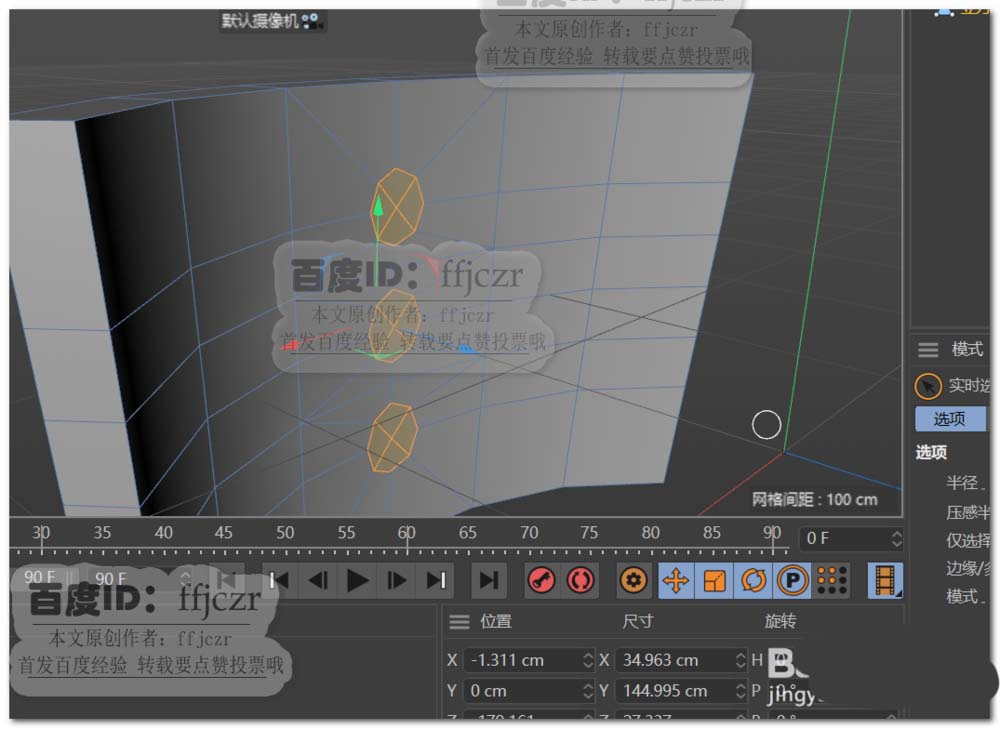Open attribute manager hamburger menu

click(928, 350)
